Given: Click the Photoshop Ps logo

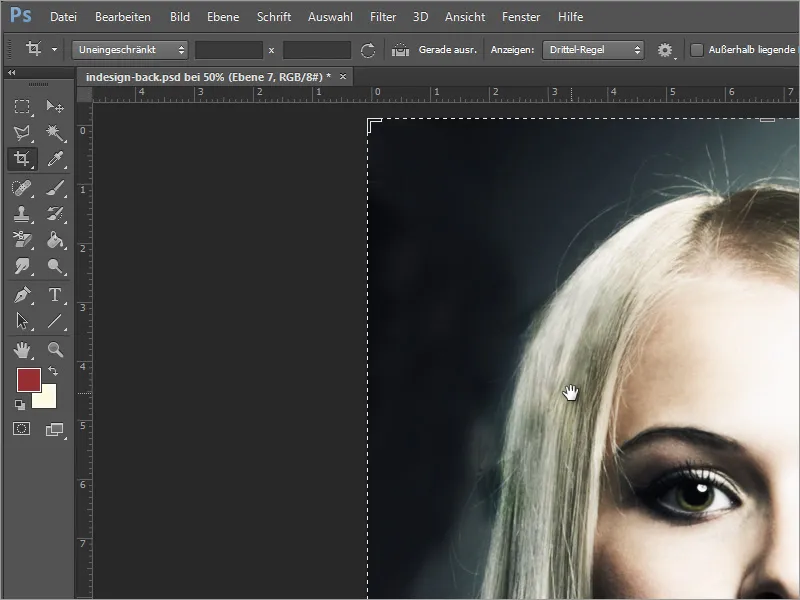Looking at the screenshot, I should pyautogui.click(x=21, y=15).
